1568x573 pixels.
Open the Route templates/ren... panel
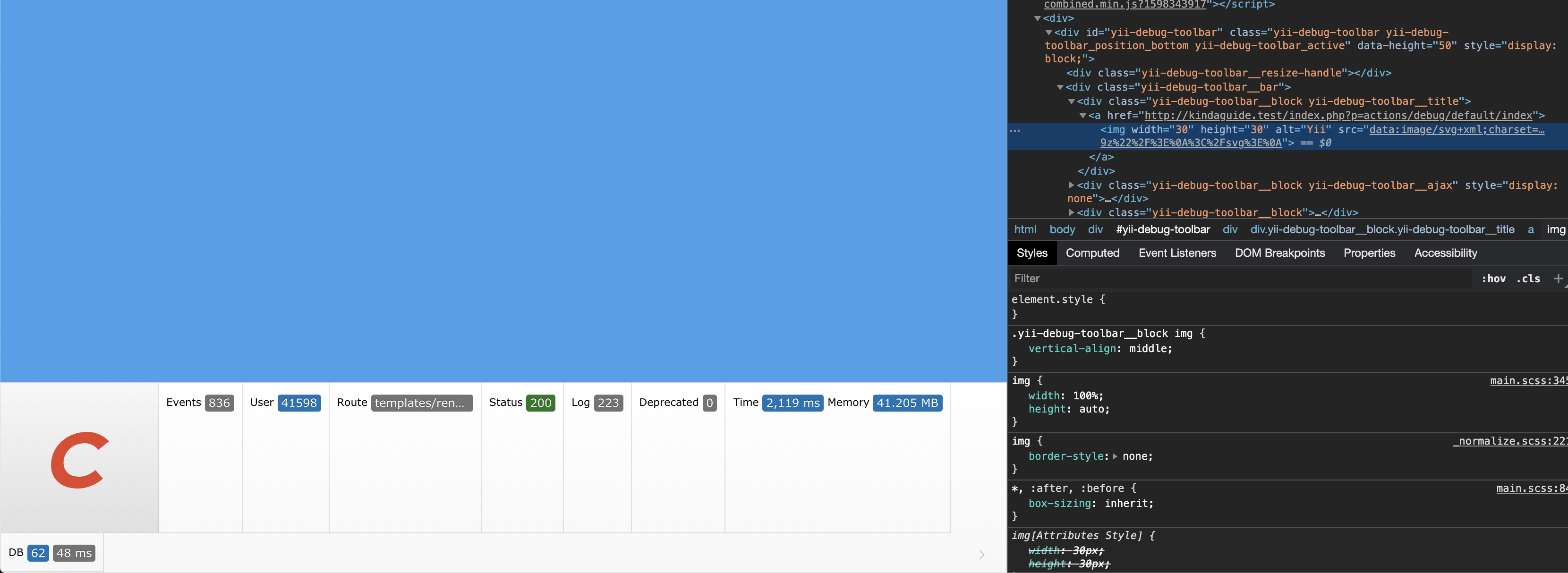405,403
